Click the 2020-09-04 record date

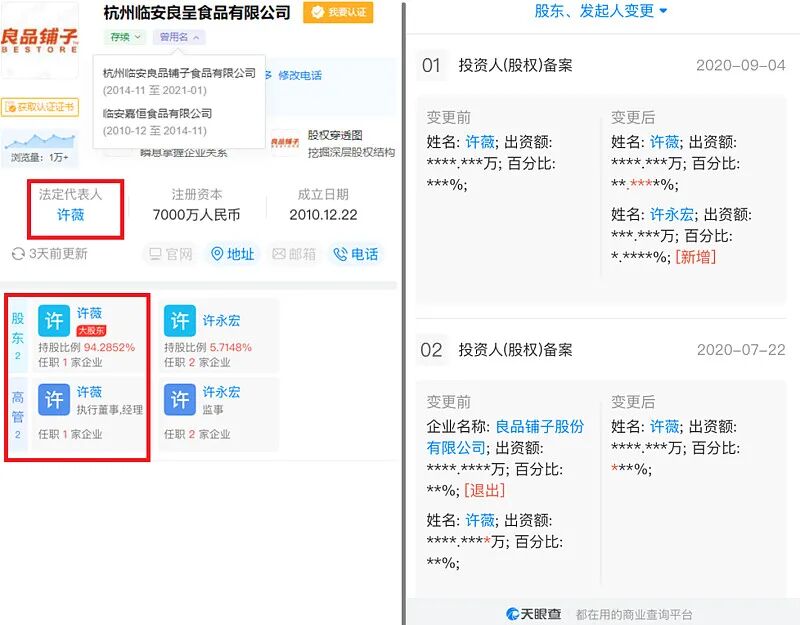coord(740,65)
